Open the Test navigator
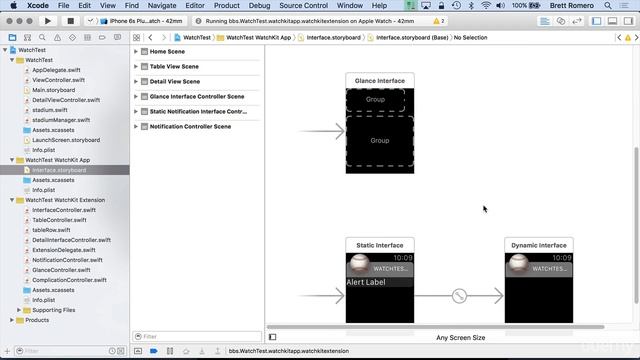The height and width of the screenshot is (360, 640). pyautogui.click(x=72, y=38)
